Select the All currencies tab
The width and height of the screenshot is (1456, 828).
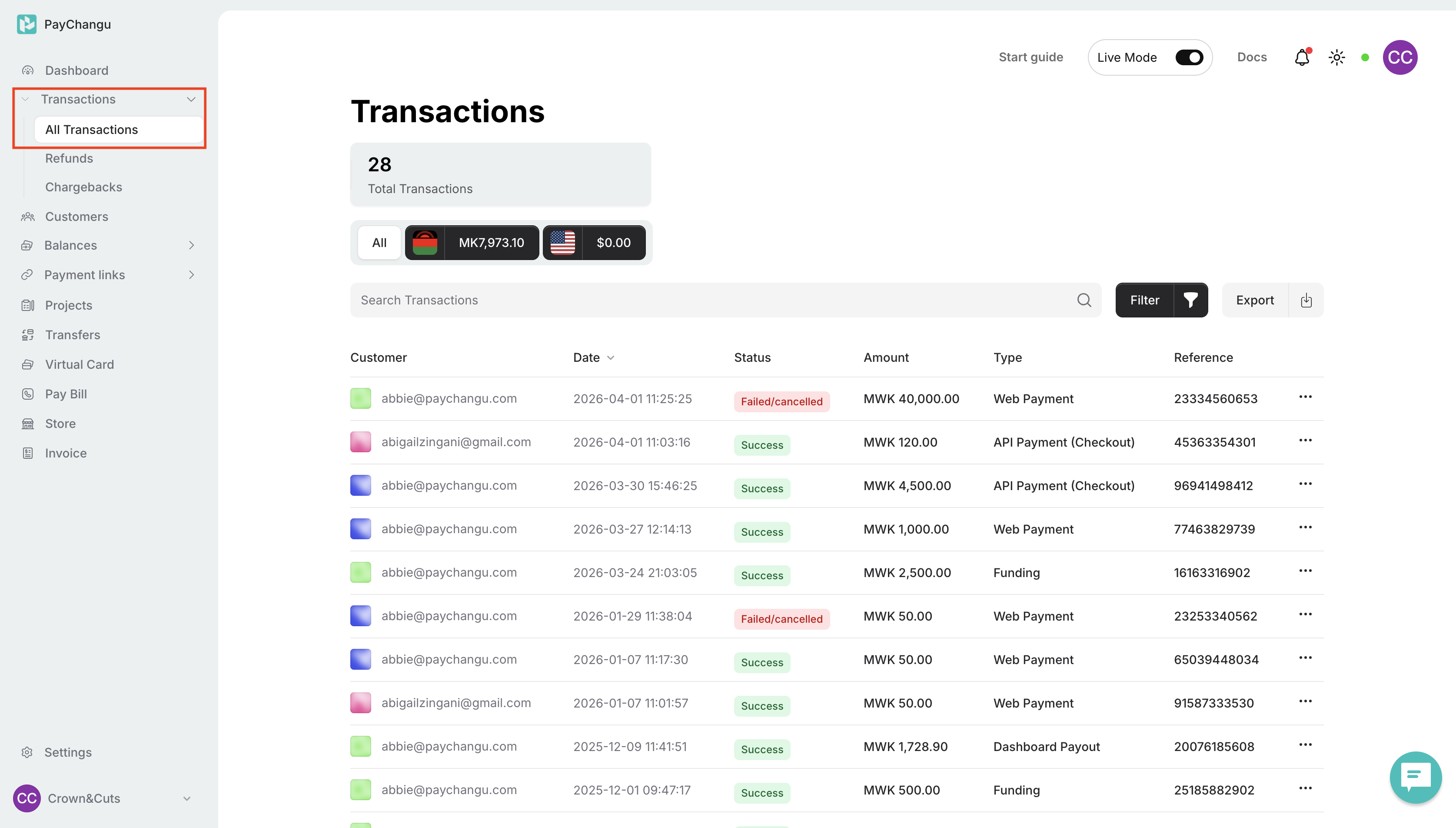(379, 243)
